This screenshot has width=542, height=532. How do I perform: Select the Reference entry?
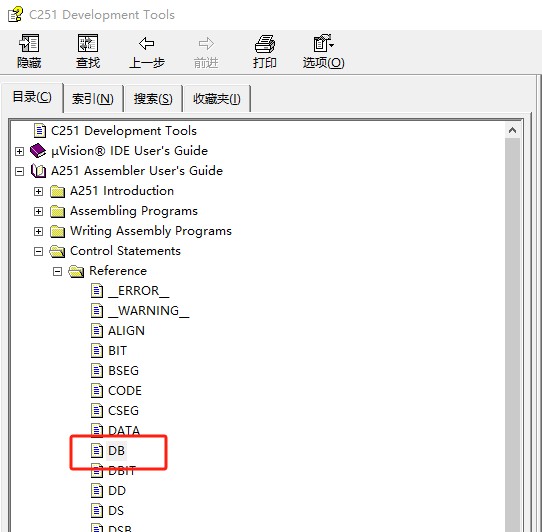pos(118,271)
